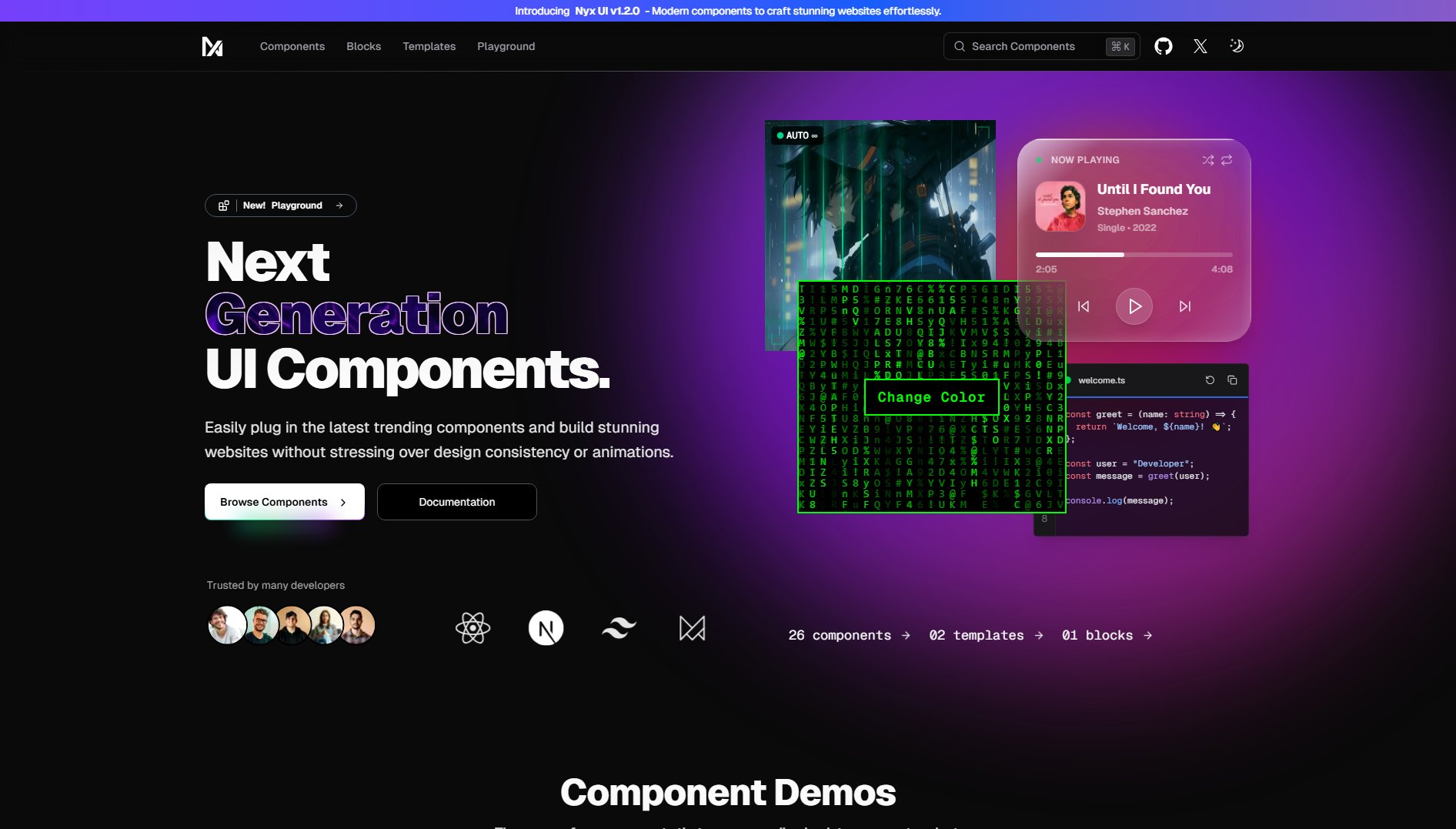Toggle shuffle in the music player

coord(1208,160)
